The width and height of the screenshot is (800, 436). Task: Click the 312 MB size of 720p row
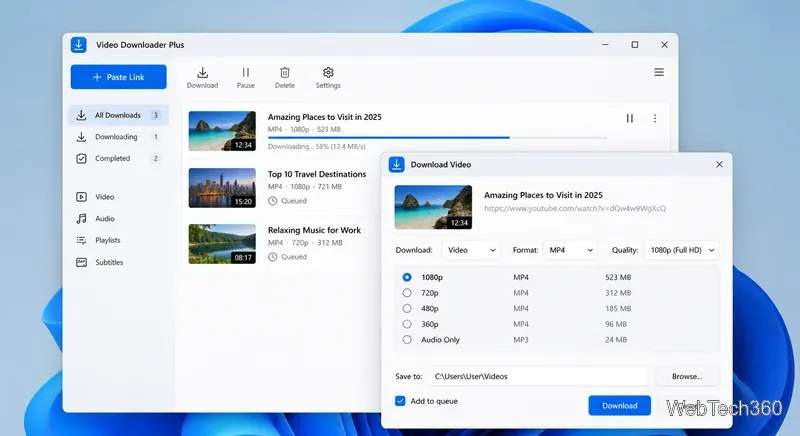(x=618, y=293)
